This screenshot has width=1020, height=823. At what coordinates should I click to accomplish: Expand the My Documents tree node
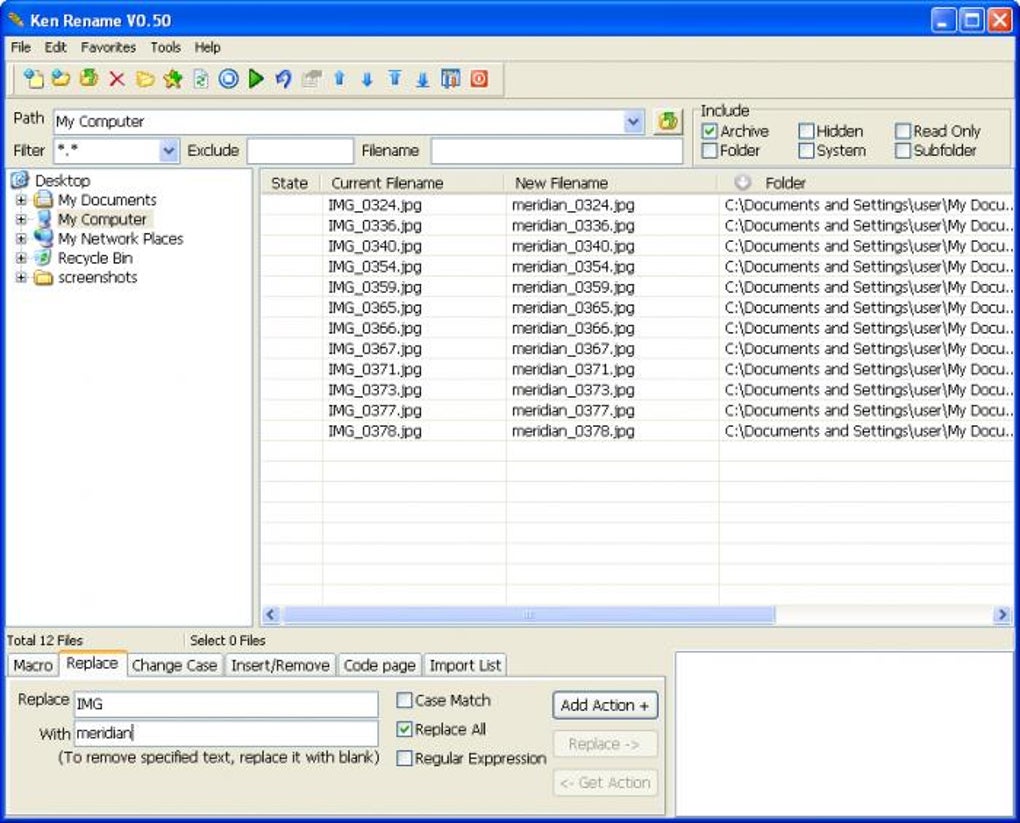pos(21,200)
